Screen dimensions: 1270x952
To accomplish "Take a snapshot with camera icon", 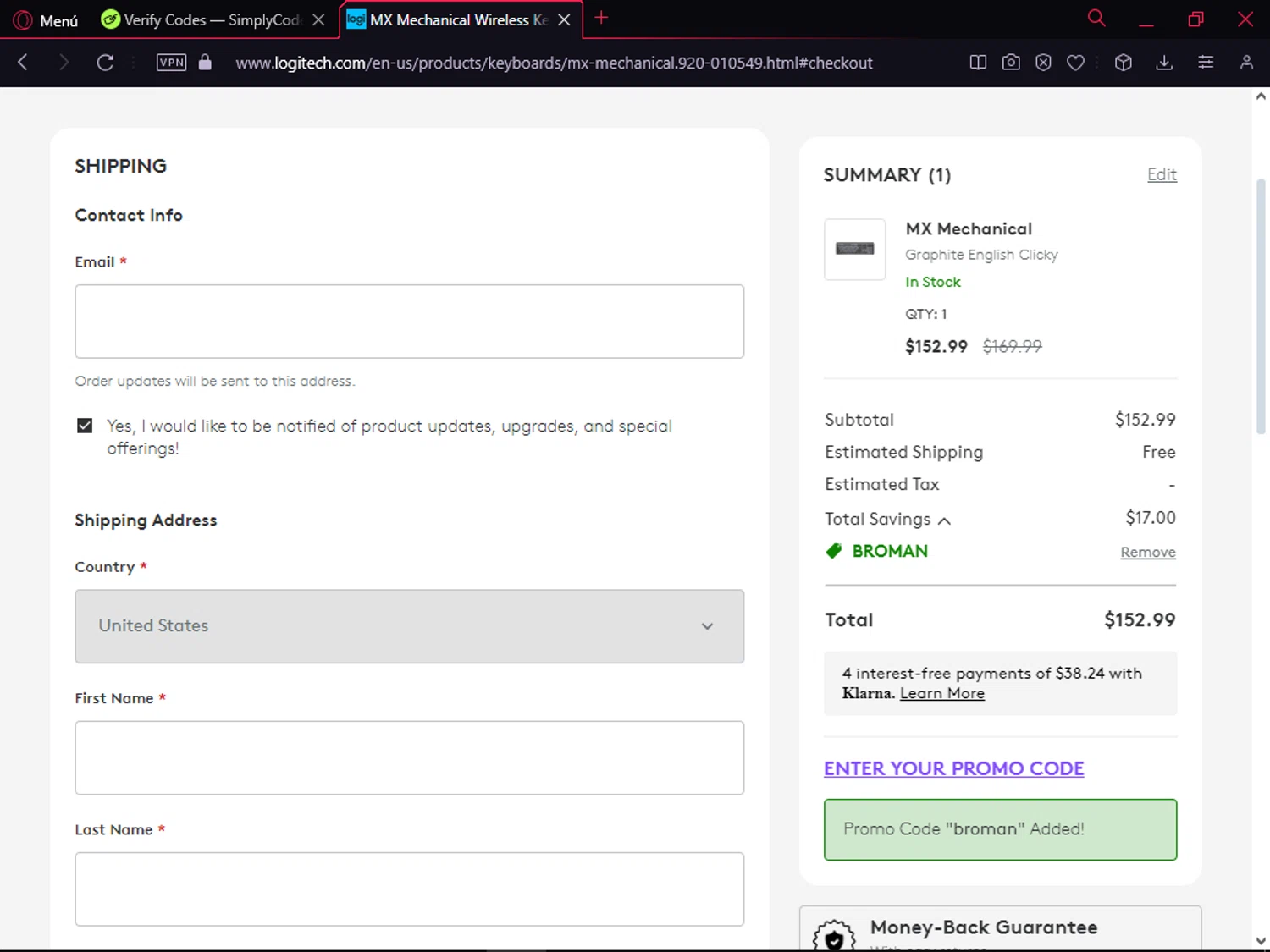I will point(1011,62).
